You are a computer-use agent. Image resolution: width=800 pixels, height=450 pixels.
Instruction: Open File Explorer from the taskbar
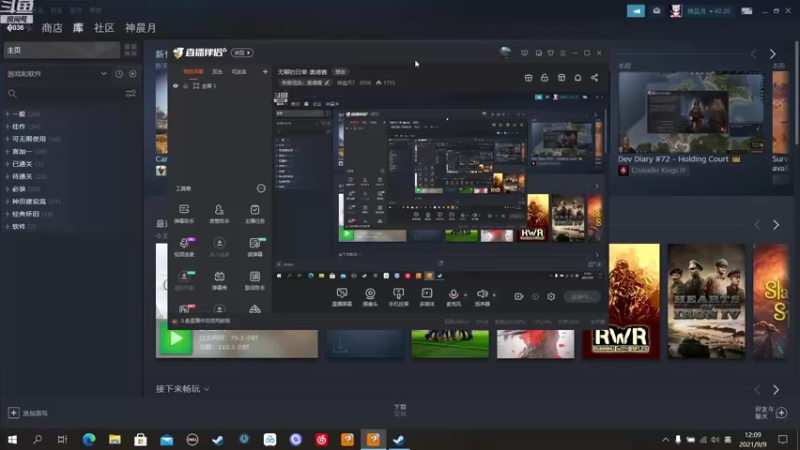tap(115, 439)
